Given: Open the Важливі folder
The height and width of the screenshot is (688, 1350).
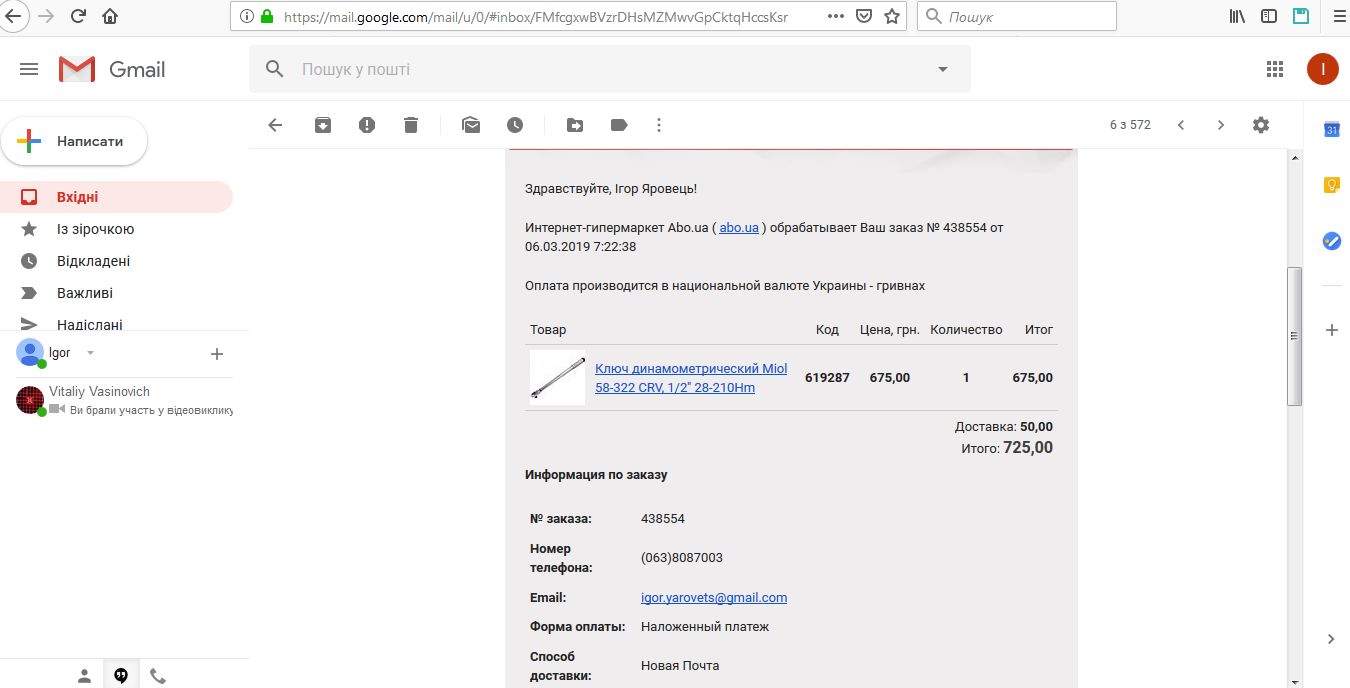Looking at the screenshot, I should (116, 293).
